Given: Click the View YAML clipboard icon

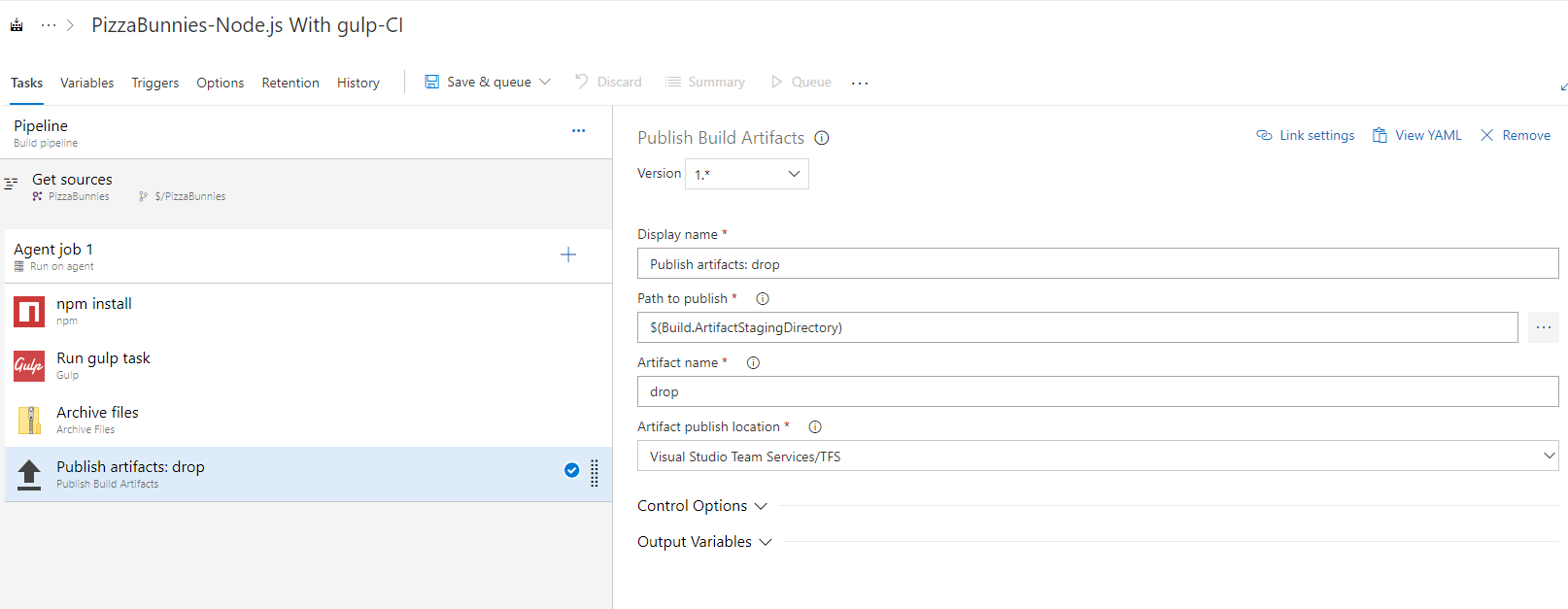Looking at the screenshot, I should (x=1380, y=135).
